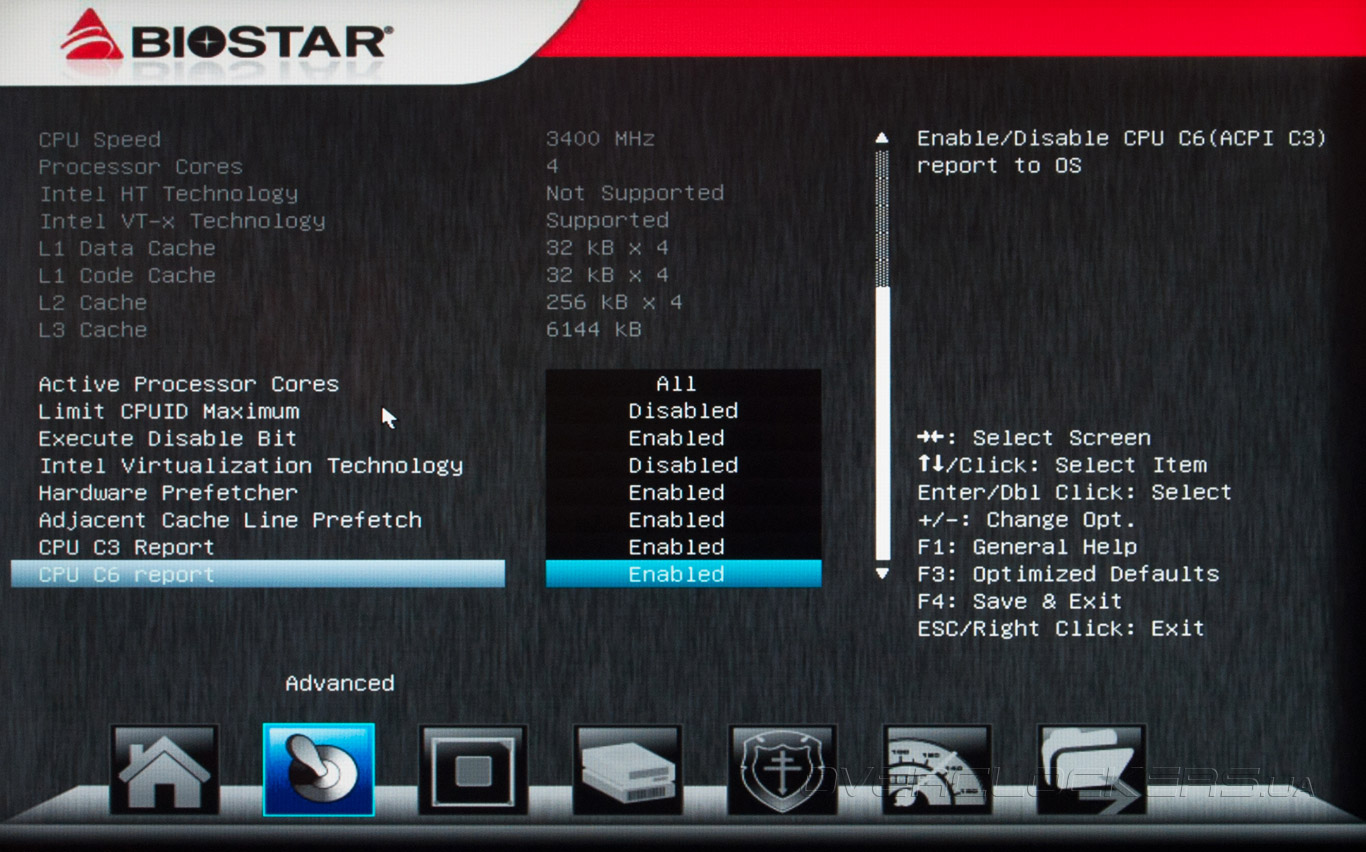Click the 'Intel VT-x Technology' info label

[182, 220]
